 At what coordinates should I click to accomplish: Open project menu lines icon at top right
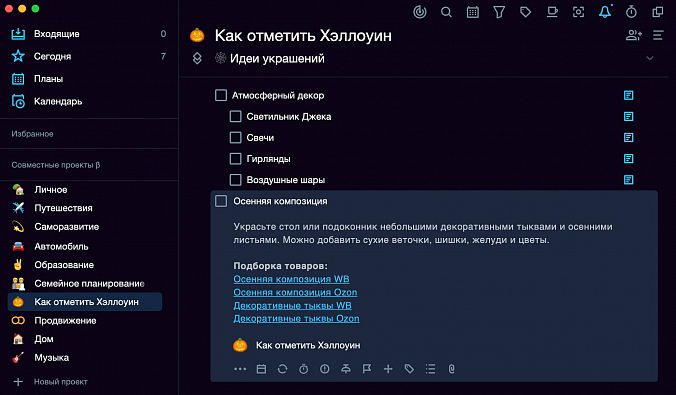[x=658, y=35]
